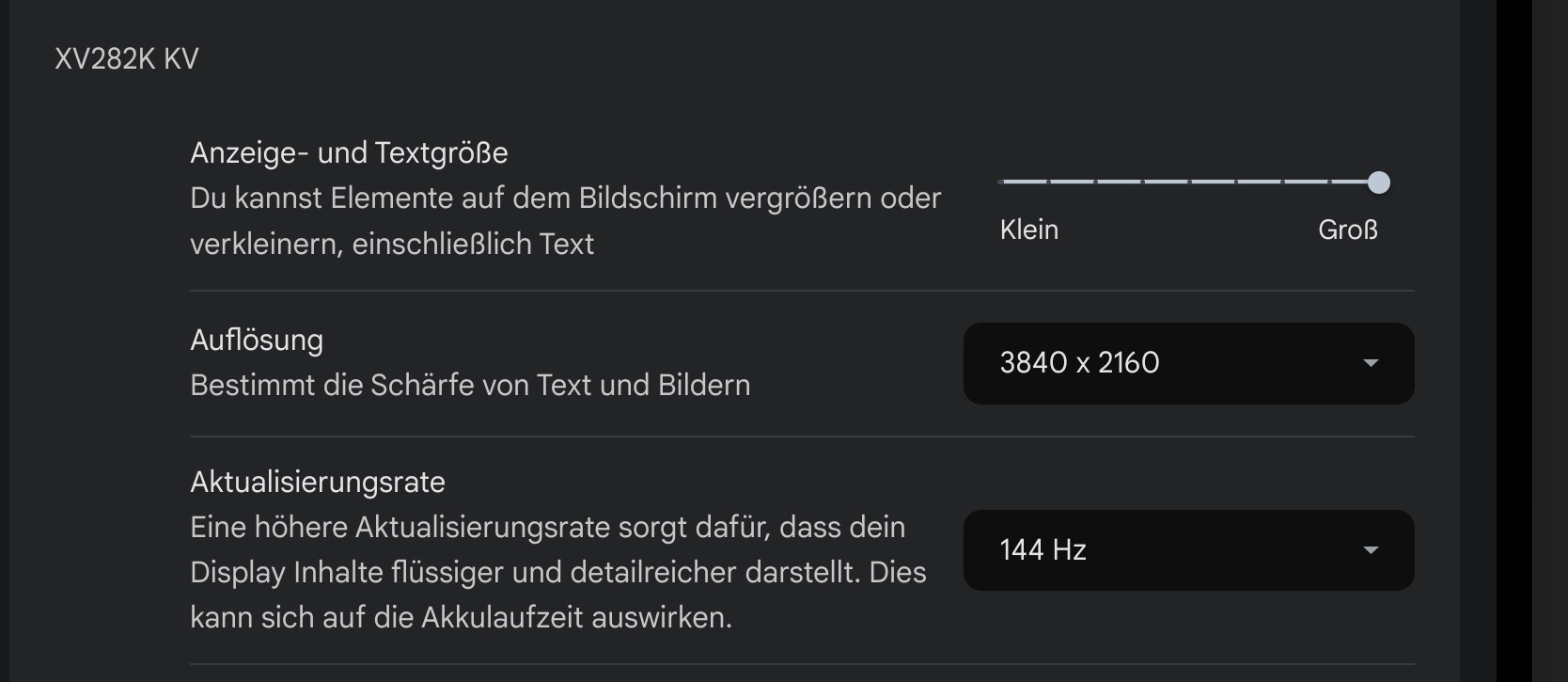Click the divider below the resolution row
Viewport: 1568px width, 682px height.
click(802, 436)
